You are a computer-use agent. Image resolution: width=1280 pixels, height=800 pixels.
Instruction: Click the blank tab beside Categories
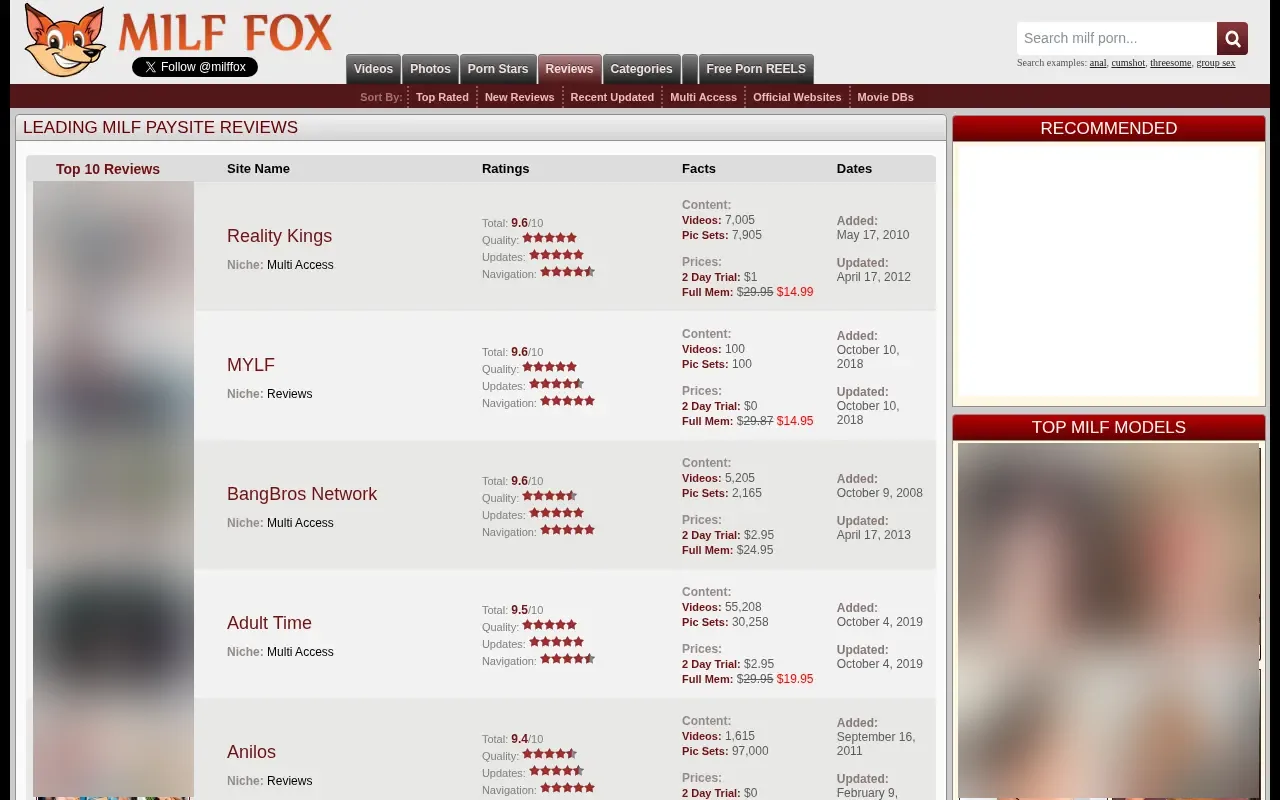pos(690,69)
